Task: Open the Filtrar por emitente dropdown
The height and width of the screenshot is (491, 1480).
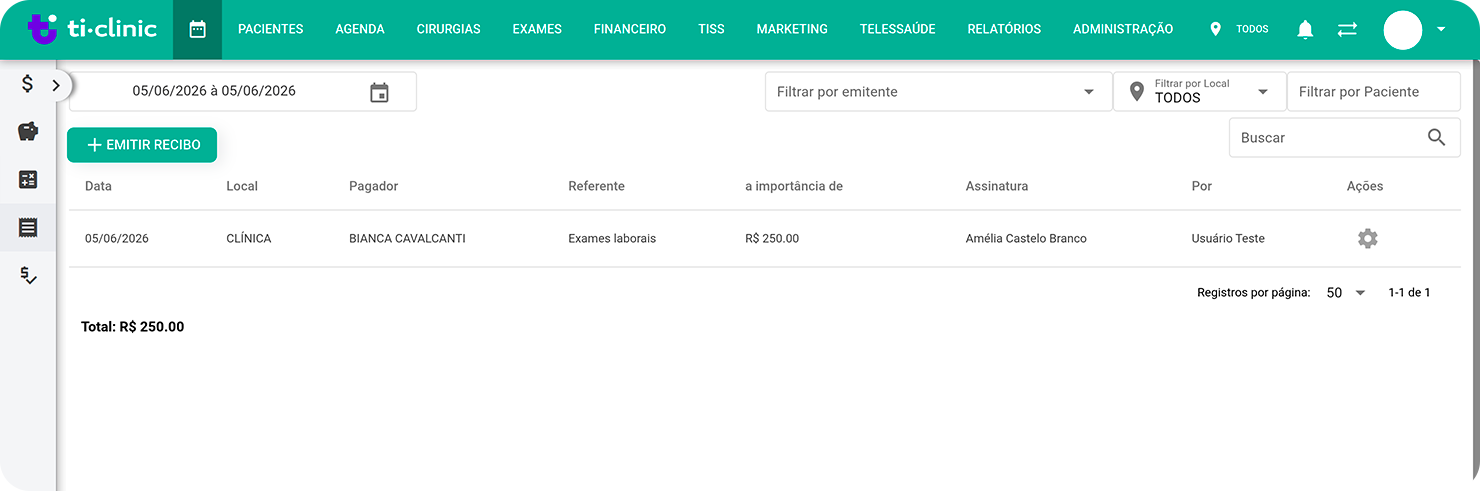Action: click(938, 92)
